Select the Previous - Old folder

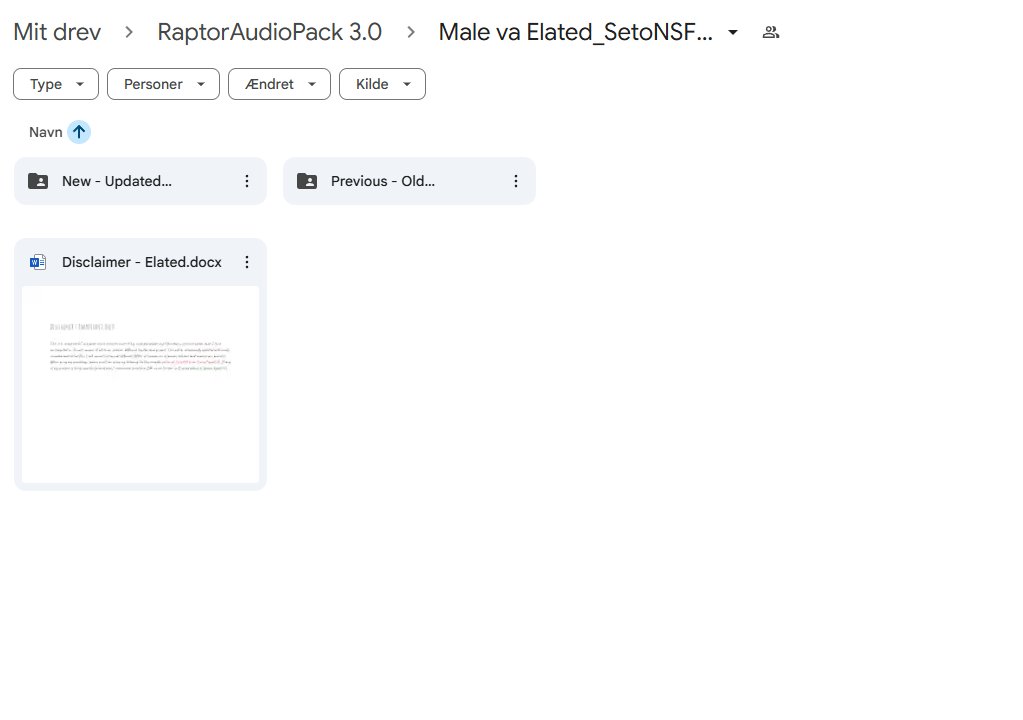(409, 181)
